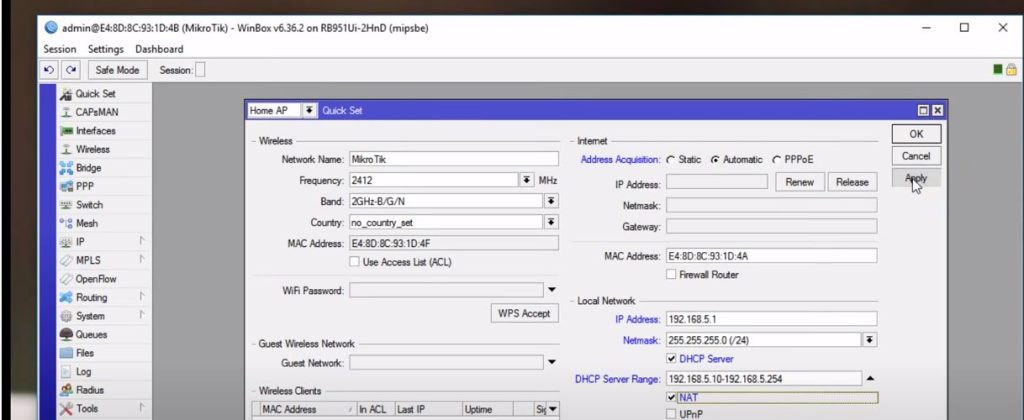Screen dimensions: 1024x420
Task: Collapse the DHCP Server Range arrow
Action: [871, 378]
